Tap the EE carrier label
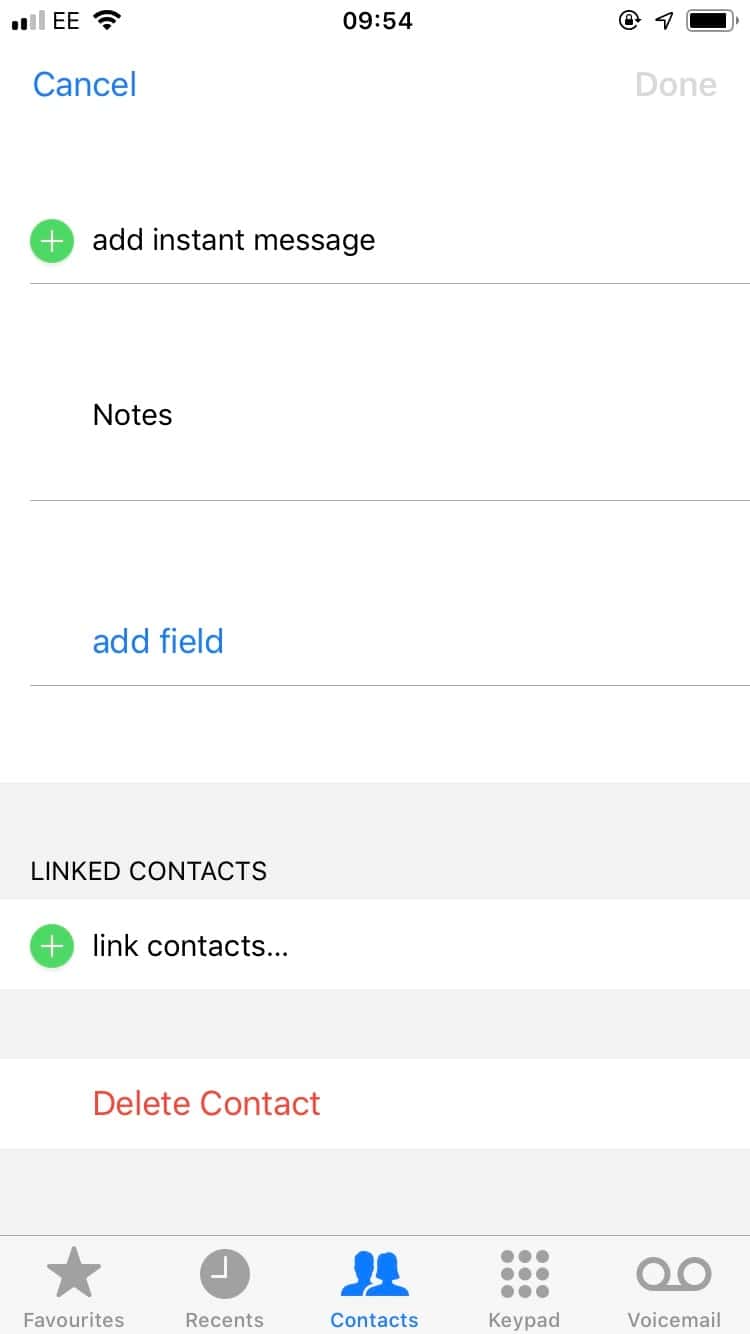750x1334 pixels. point(66,21)
